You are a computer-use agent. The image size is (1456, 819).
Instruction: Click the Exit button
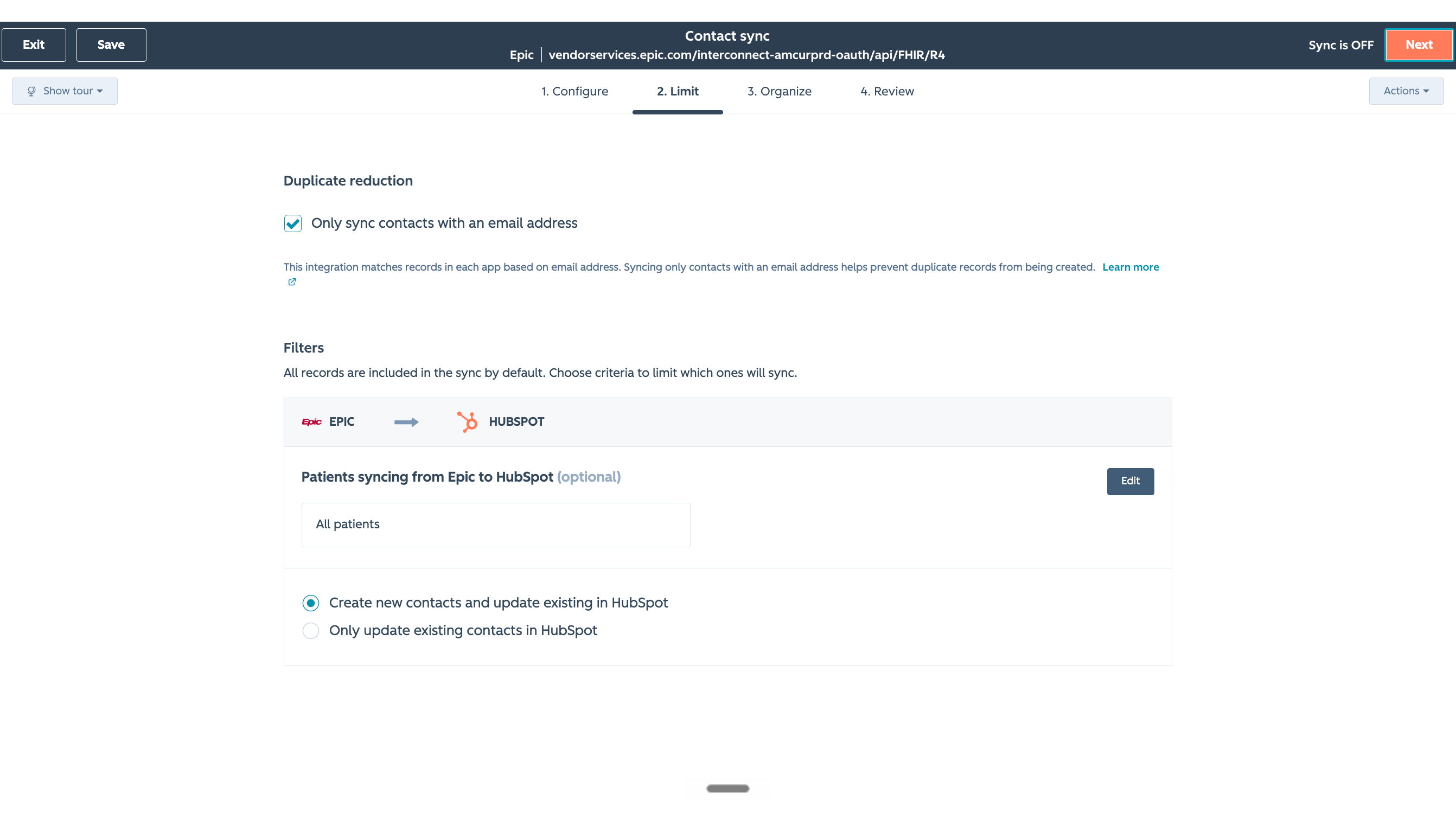point(34,44)
